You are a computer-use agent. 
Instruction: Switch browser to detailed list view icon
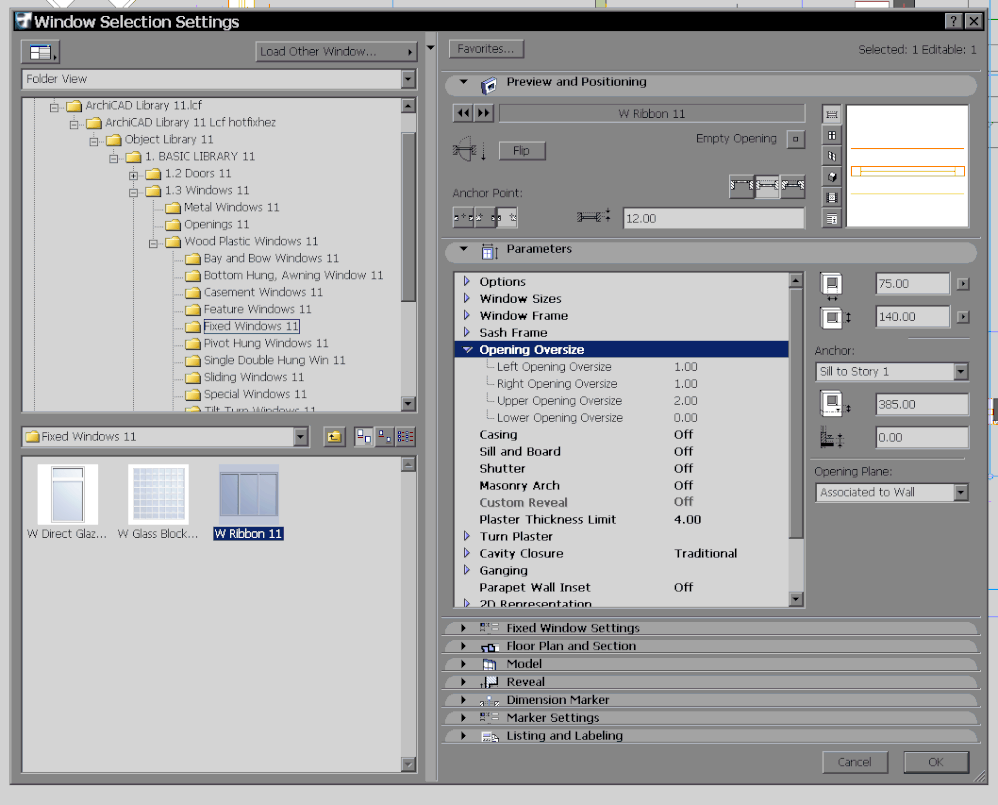(406, 437)
